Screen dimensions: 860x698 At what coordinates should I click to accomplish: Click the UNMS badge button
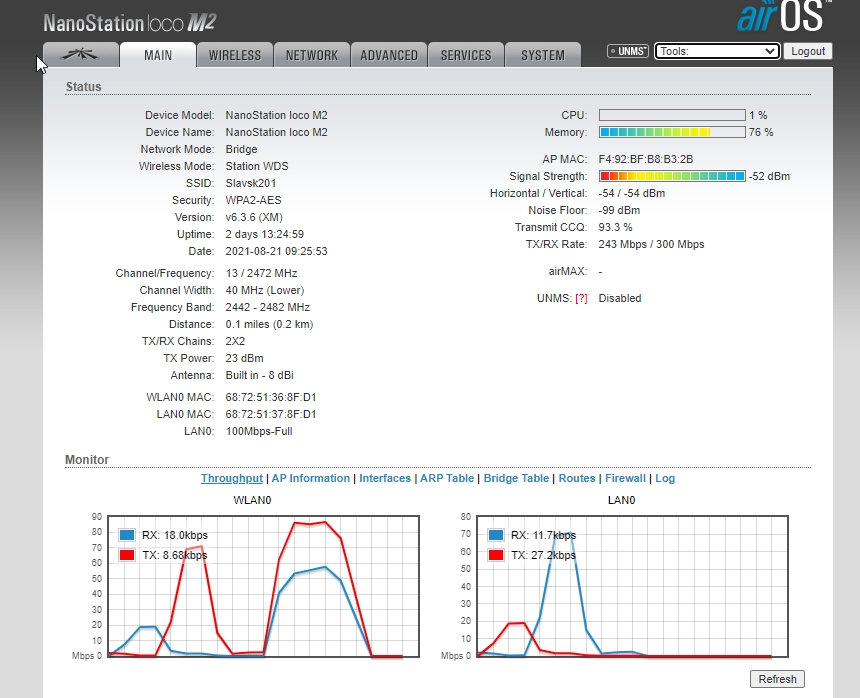point(628,51)
